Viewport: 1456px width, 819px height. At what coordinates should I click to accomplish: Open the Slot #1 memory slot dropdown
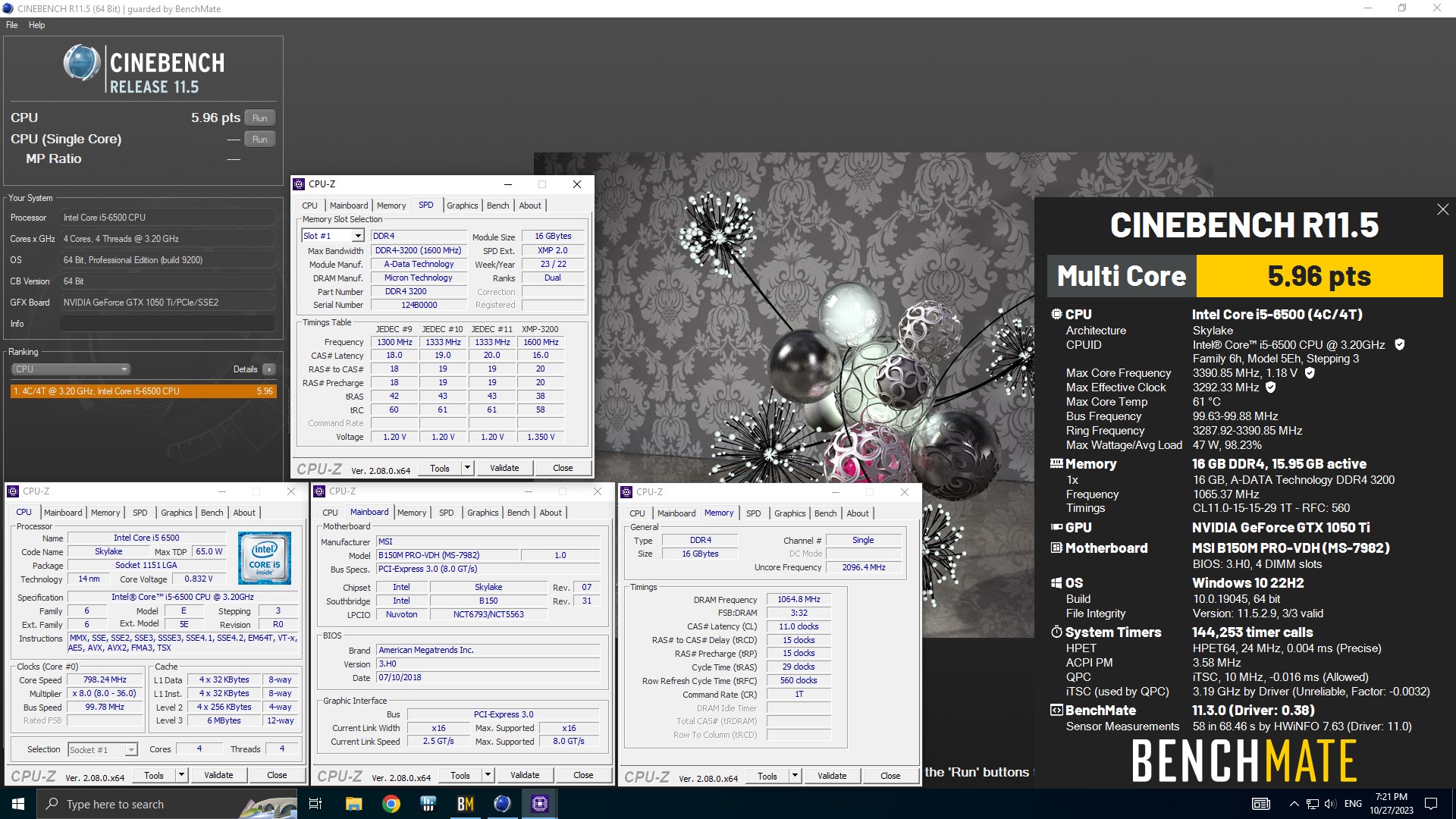358,236
